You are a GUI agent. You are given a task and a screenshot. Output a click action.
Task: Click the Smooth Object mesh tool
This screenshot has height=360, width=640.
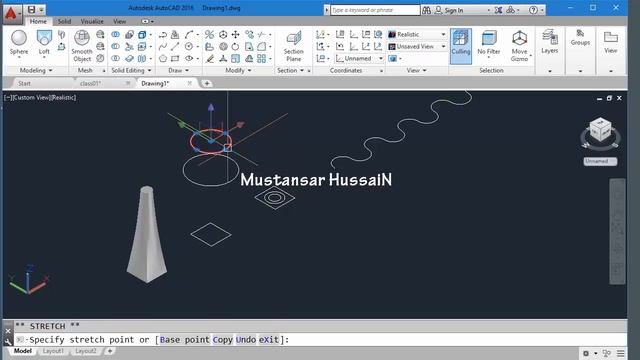(82, 46)
